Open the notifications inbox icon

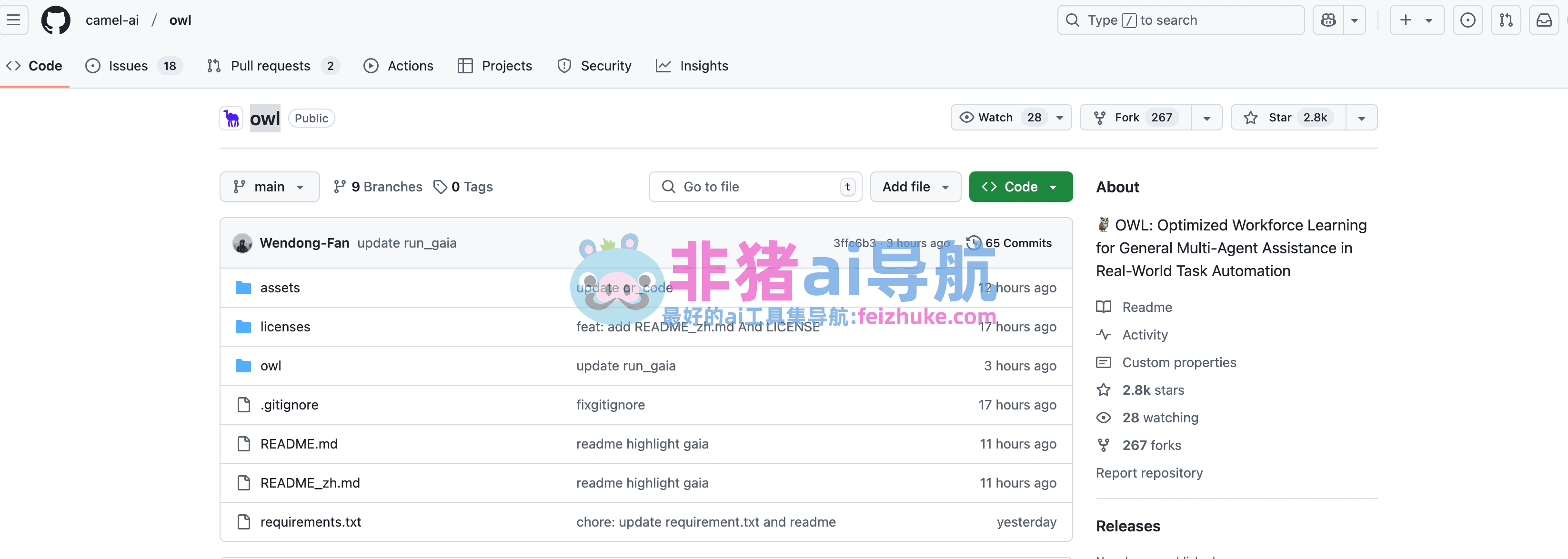(1544, 20)
